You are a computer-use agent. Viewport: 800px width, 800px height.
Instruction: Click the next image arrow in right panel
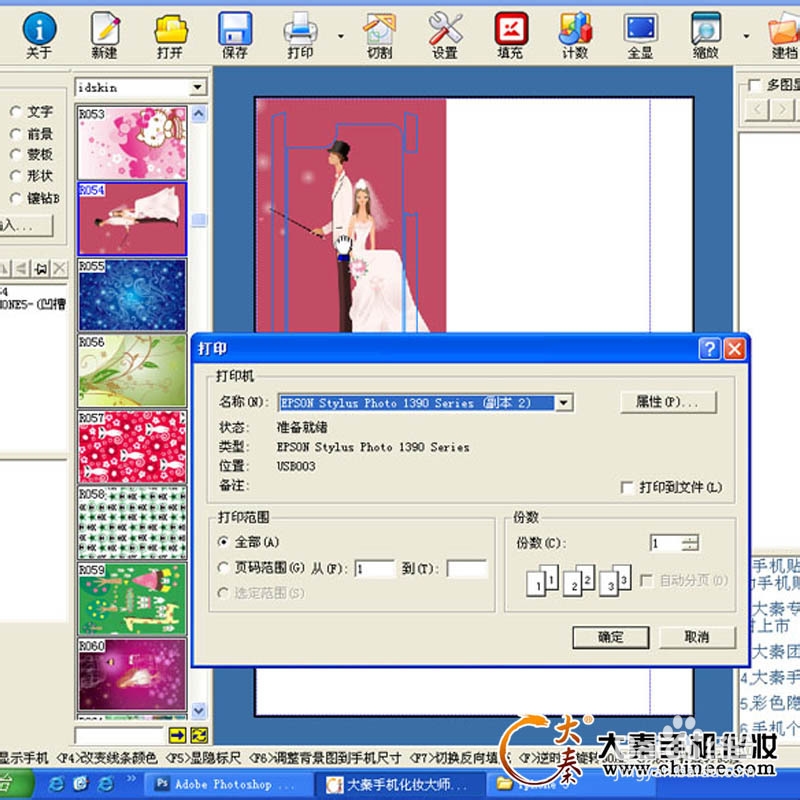click(x=783, y=109)
